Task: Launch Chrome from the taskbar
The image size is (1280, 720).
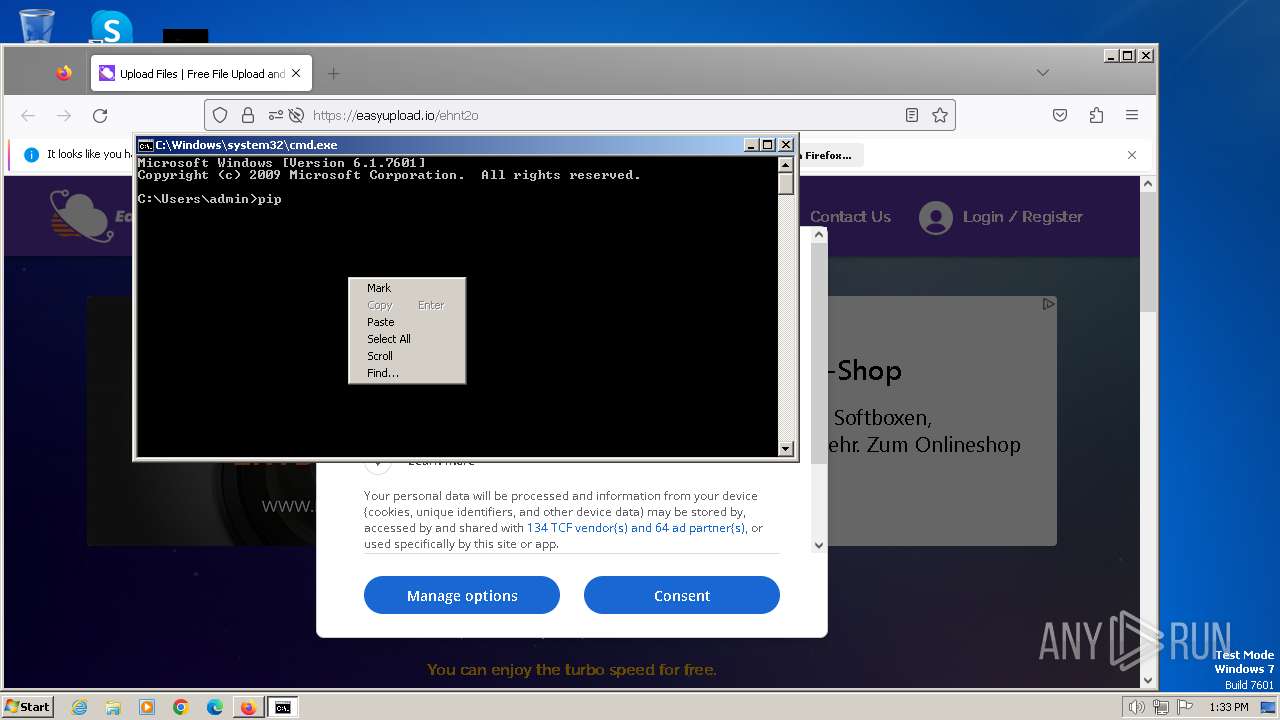Action: pyautogui.click(x=181, y=707)
